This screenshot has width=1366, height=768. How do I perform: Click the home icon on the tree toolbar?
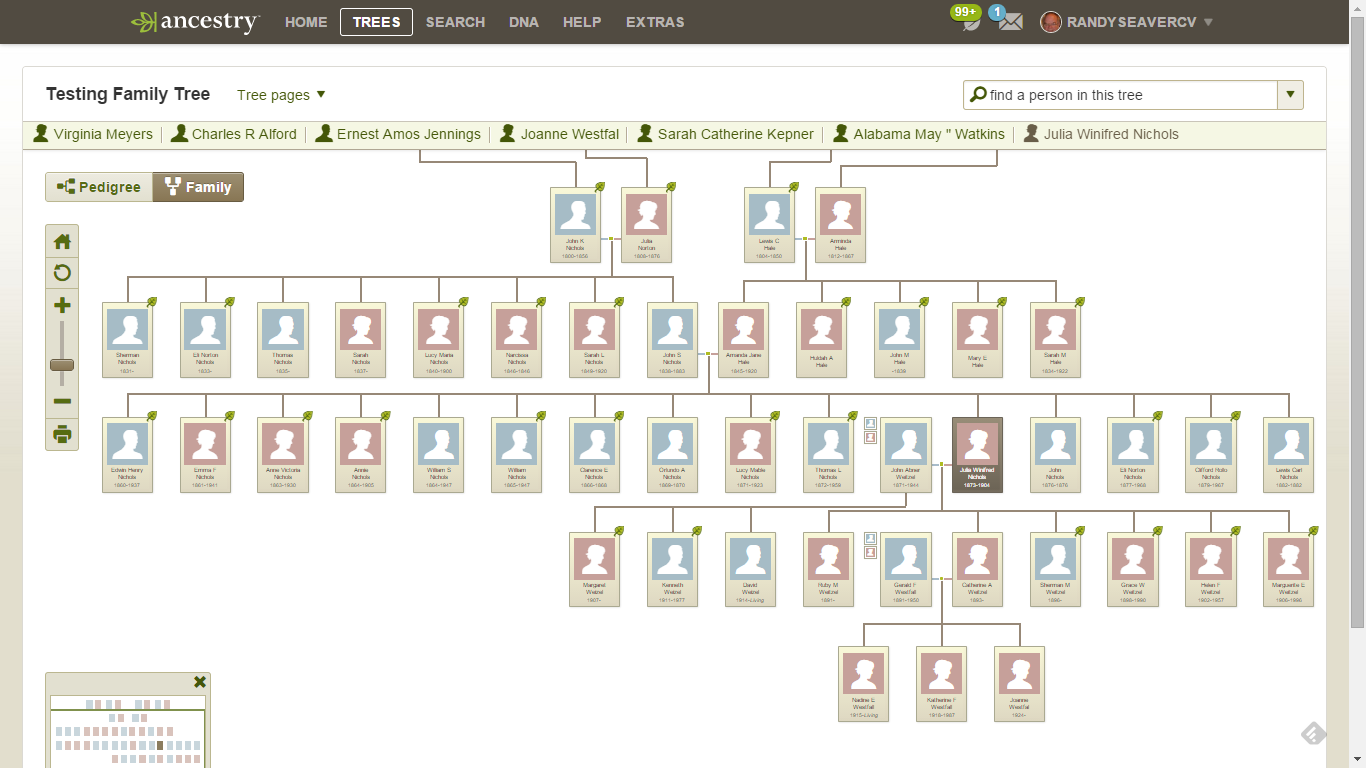tap(62, 241)
